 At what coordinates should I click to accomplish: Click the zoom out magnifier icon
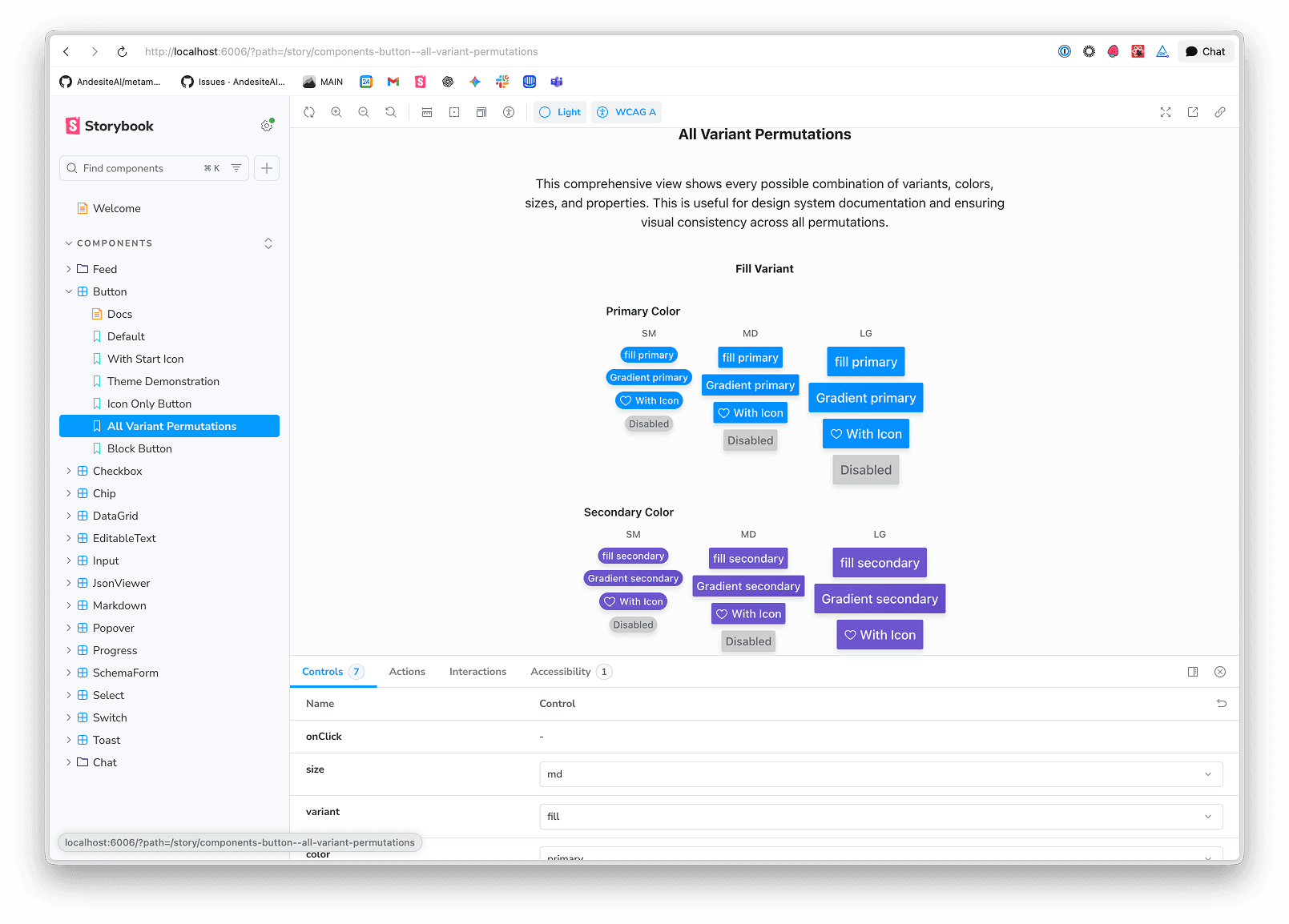tap(364, 112)
